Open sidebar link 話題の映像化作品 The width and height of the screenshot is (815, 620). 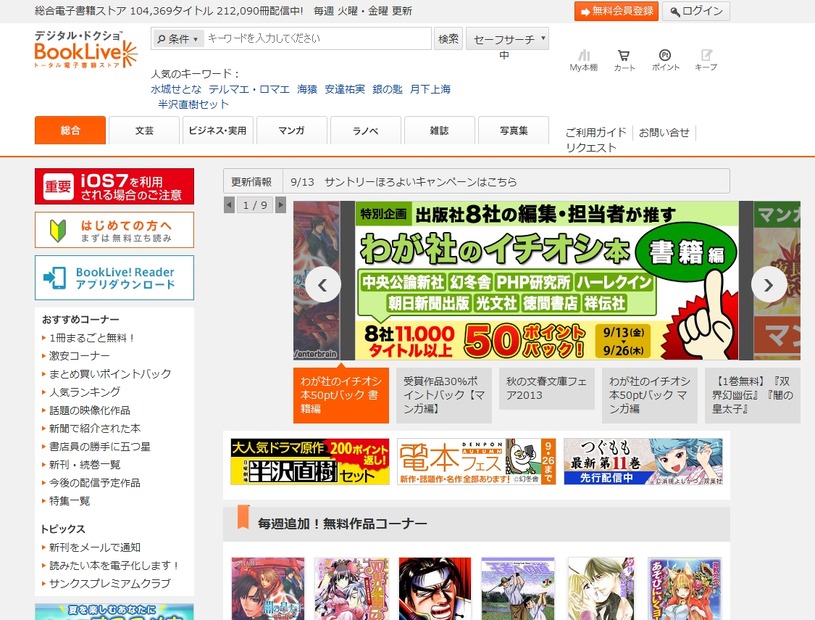(89, 411)
